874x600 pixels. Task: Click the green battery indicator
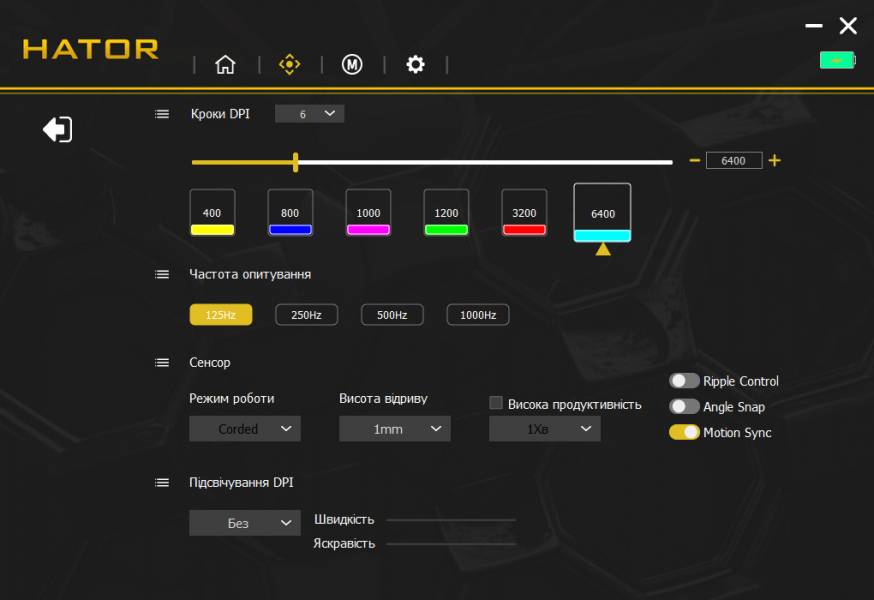pyautogui.click(x=837, y=60)
